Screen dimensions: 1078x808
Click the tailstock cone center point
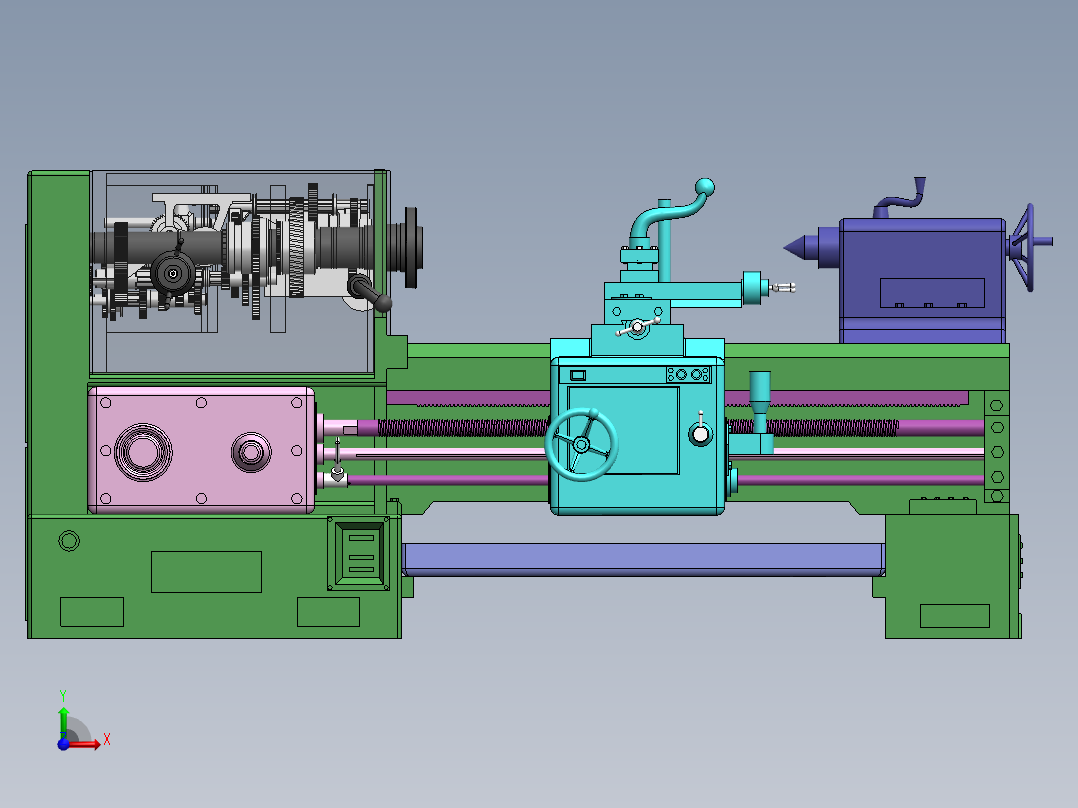pos(801,248)
